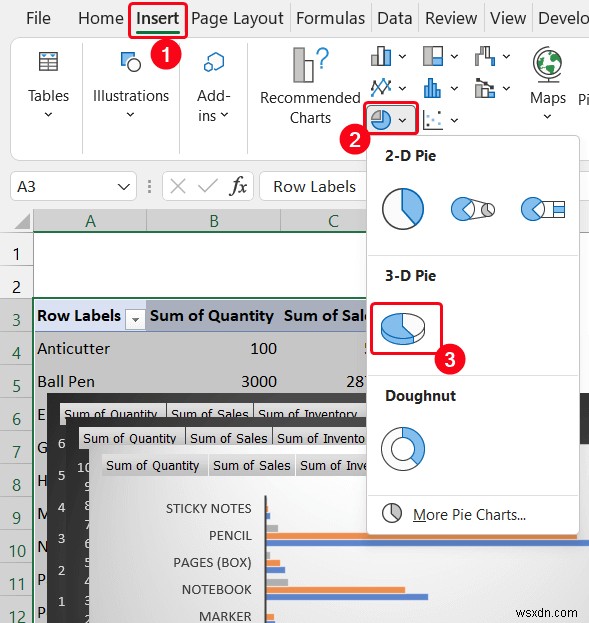
Task: Choose the 2-D Pie chart option
Action: [x=403, y=209]
